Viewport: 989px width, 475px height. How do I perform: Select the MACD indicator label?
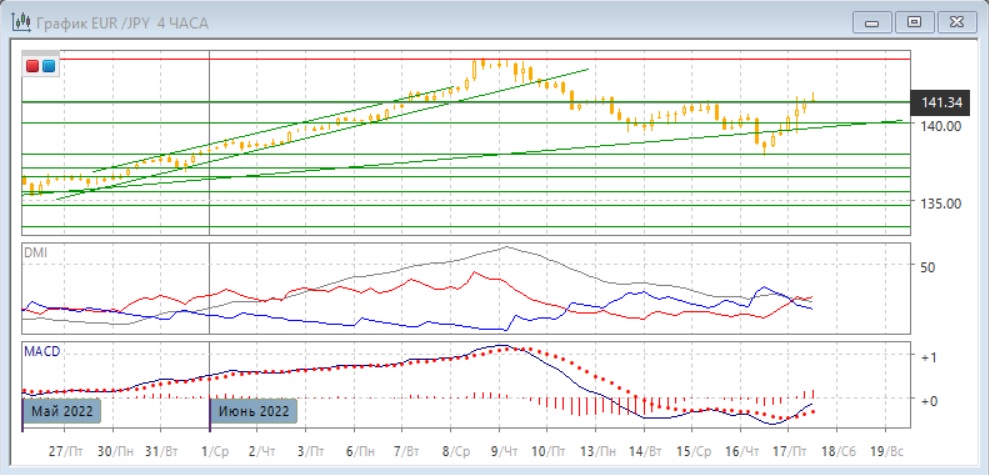pos(41,351)
